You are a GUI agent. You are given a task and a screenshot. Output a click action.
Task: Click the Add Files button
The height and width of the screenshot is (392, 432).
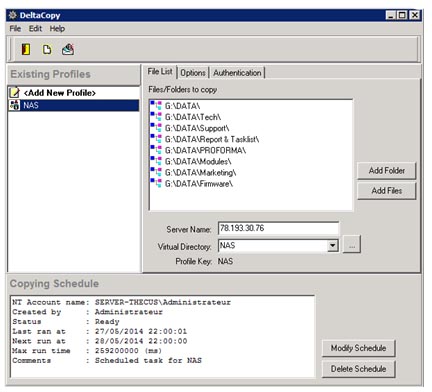coord(387,191)
